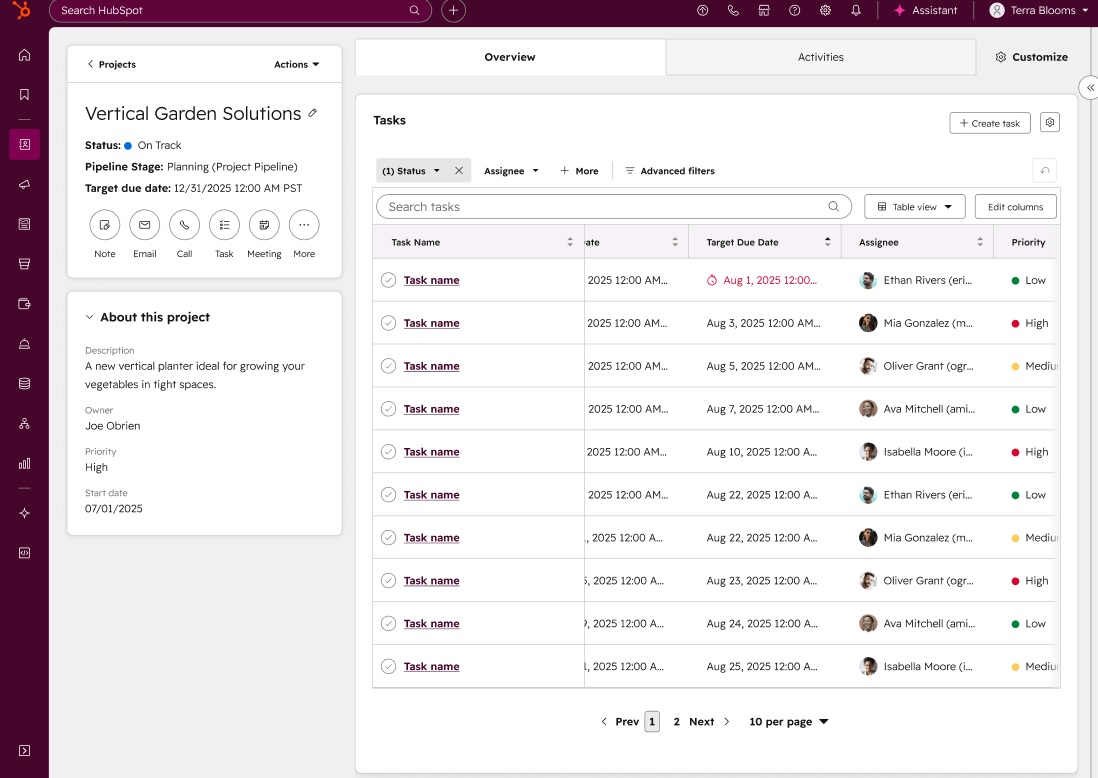Click the Create task button
The height and width of the screenshot is (778, 1098).
tap(989, 123)
